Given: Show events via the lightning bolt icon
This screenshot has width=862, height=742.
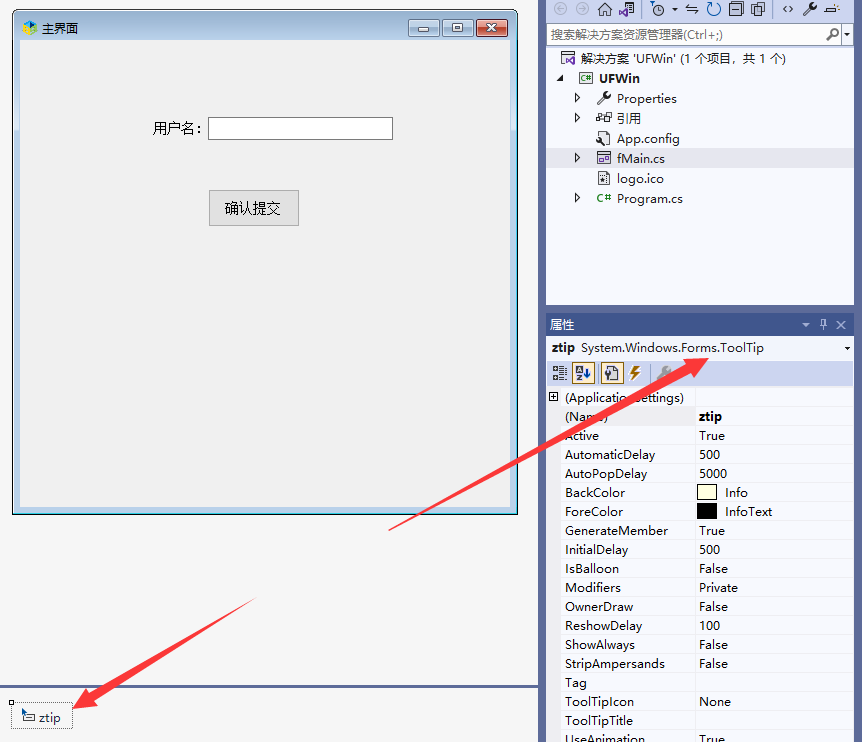Looking at the screenshot, I should [635, 373].
